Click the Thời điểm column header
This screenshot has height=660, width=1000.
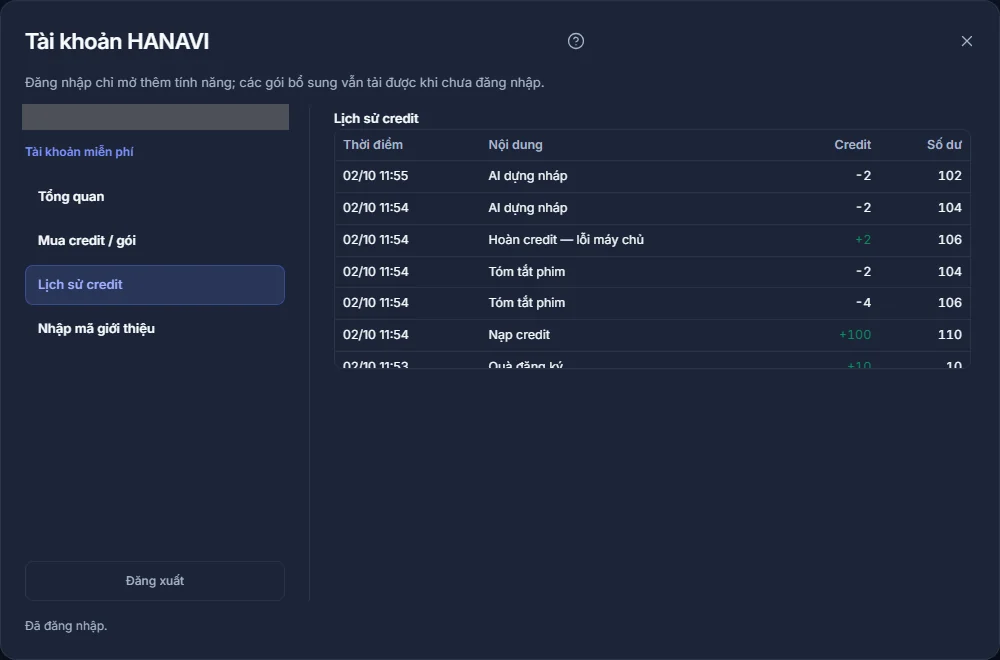[373, 145]
